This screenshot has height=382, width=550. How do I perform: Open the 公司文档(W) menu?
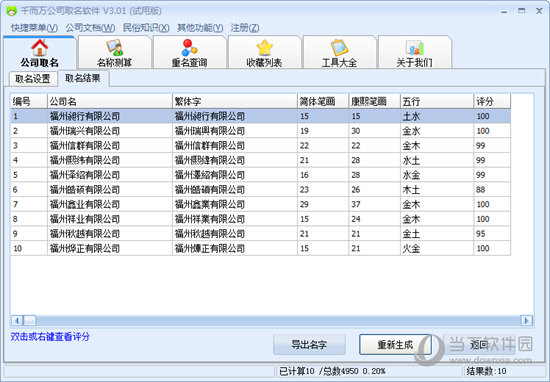pyautogui.click(x=90, y=28)
